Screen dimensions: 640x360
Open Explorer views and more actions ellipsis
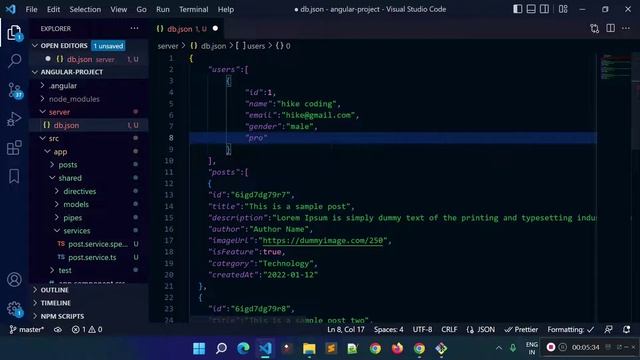point(134,29)
